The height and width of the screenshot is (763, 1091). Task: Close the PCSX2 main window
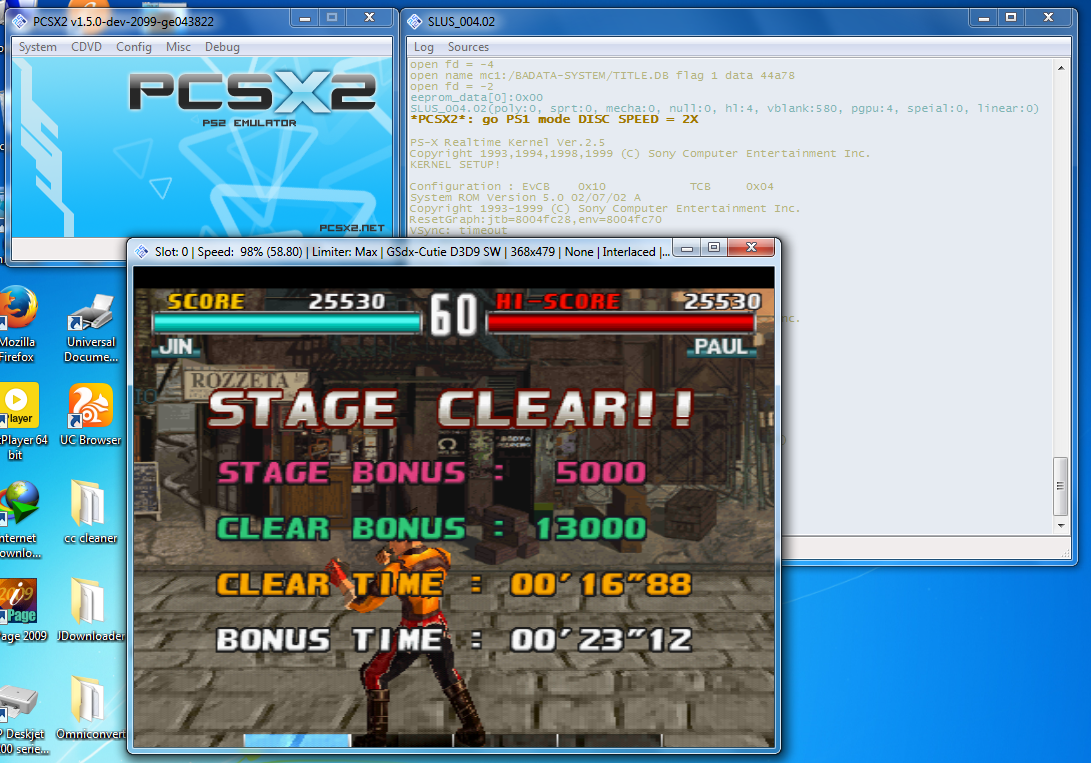click(x=369, y=18)
